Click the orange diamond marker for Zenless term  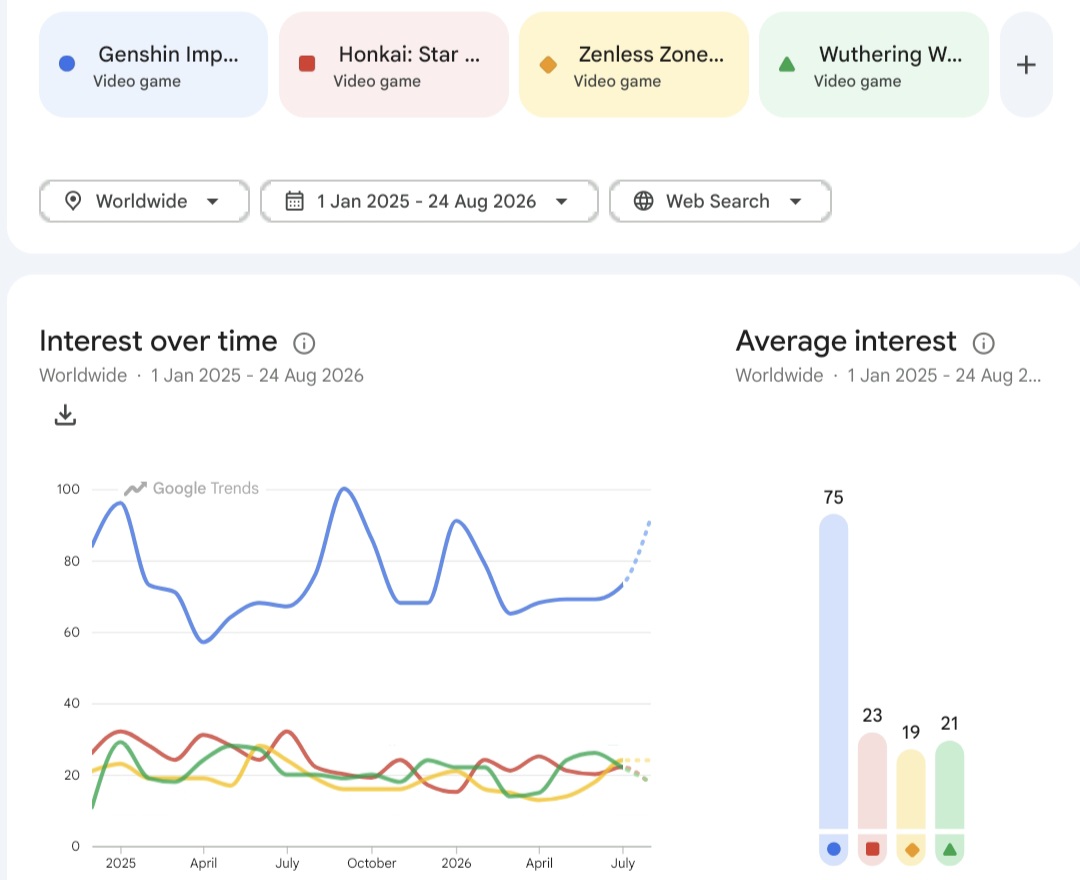[548, 65]
